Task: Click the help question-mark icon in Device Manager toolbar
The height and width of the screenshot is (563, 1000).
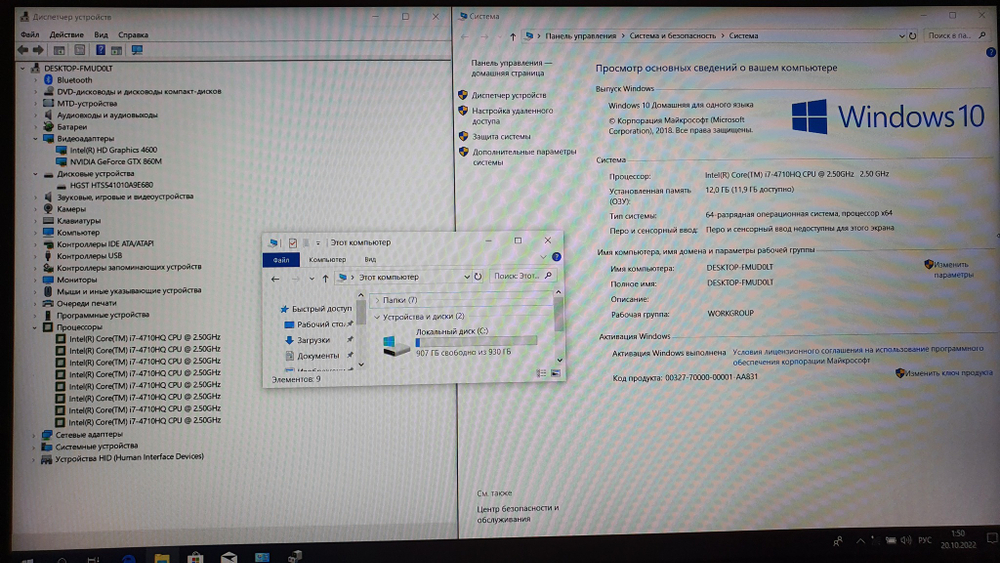Action: [100, 50]
